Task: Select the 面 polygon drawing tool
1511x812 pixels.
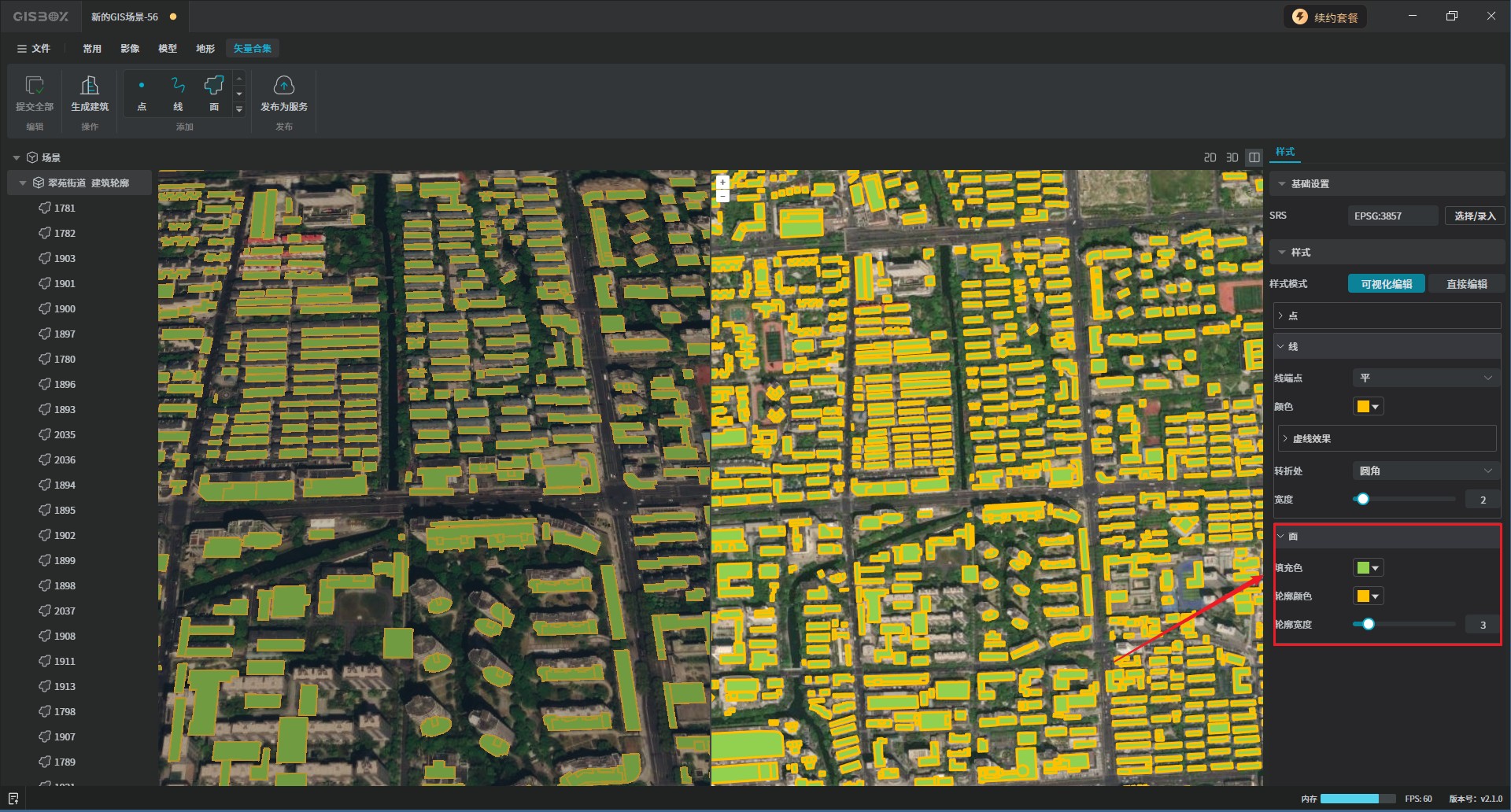Action: pos(214,86)
